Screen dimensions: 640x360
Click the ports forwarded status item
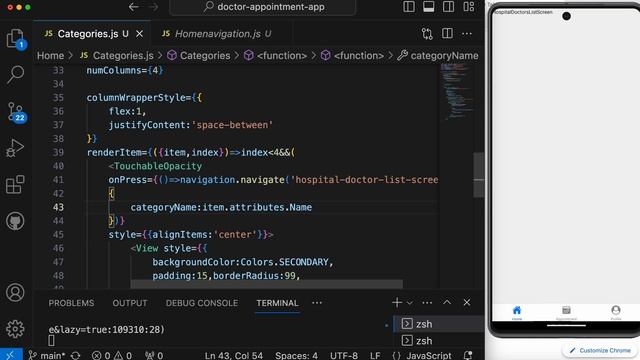coord(154,355)
